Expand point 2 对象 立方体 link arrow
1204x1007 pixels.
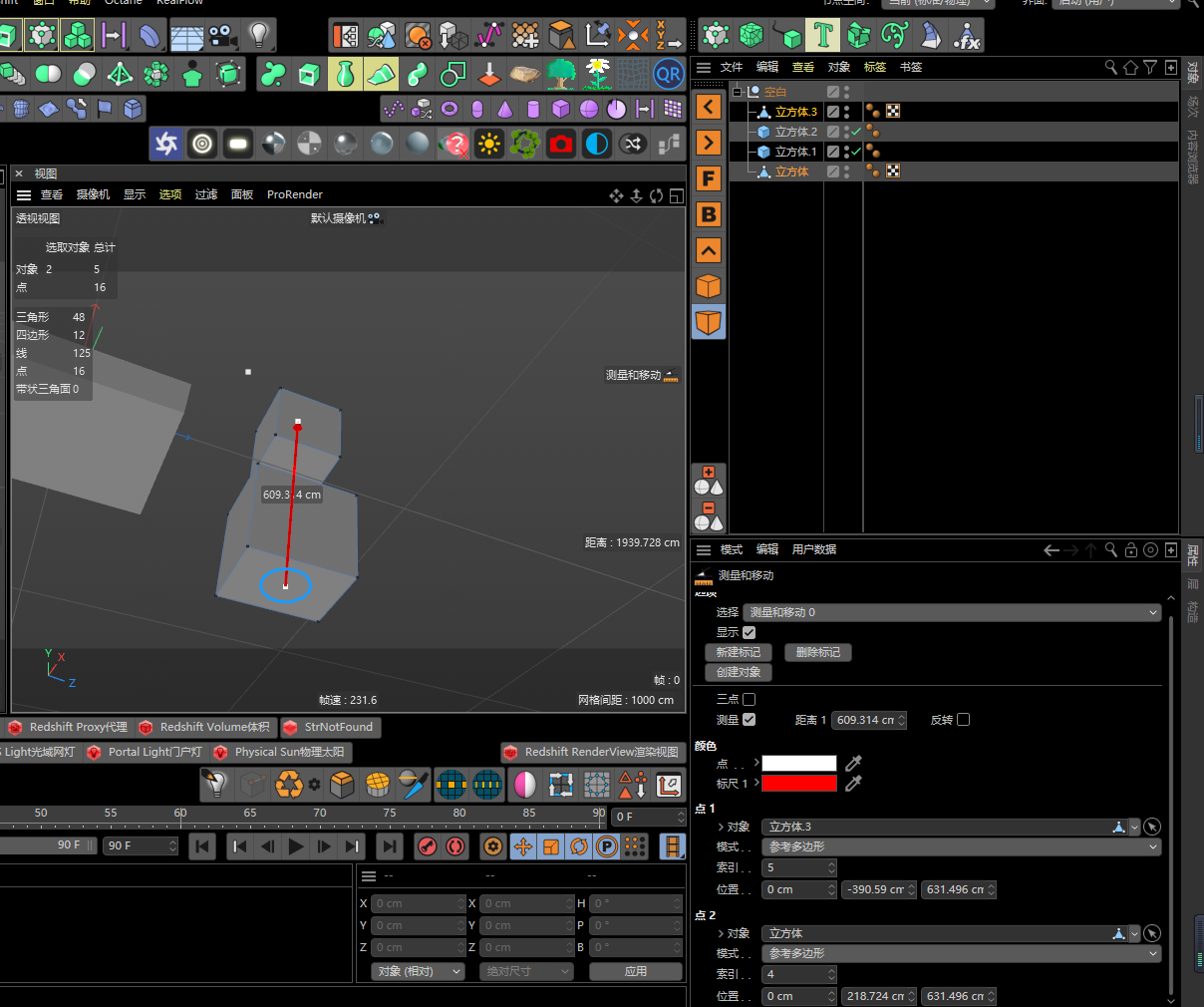click(x=721, y=933)
